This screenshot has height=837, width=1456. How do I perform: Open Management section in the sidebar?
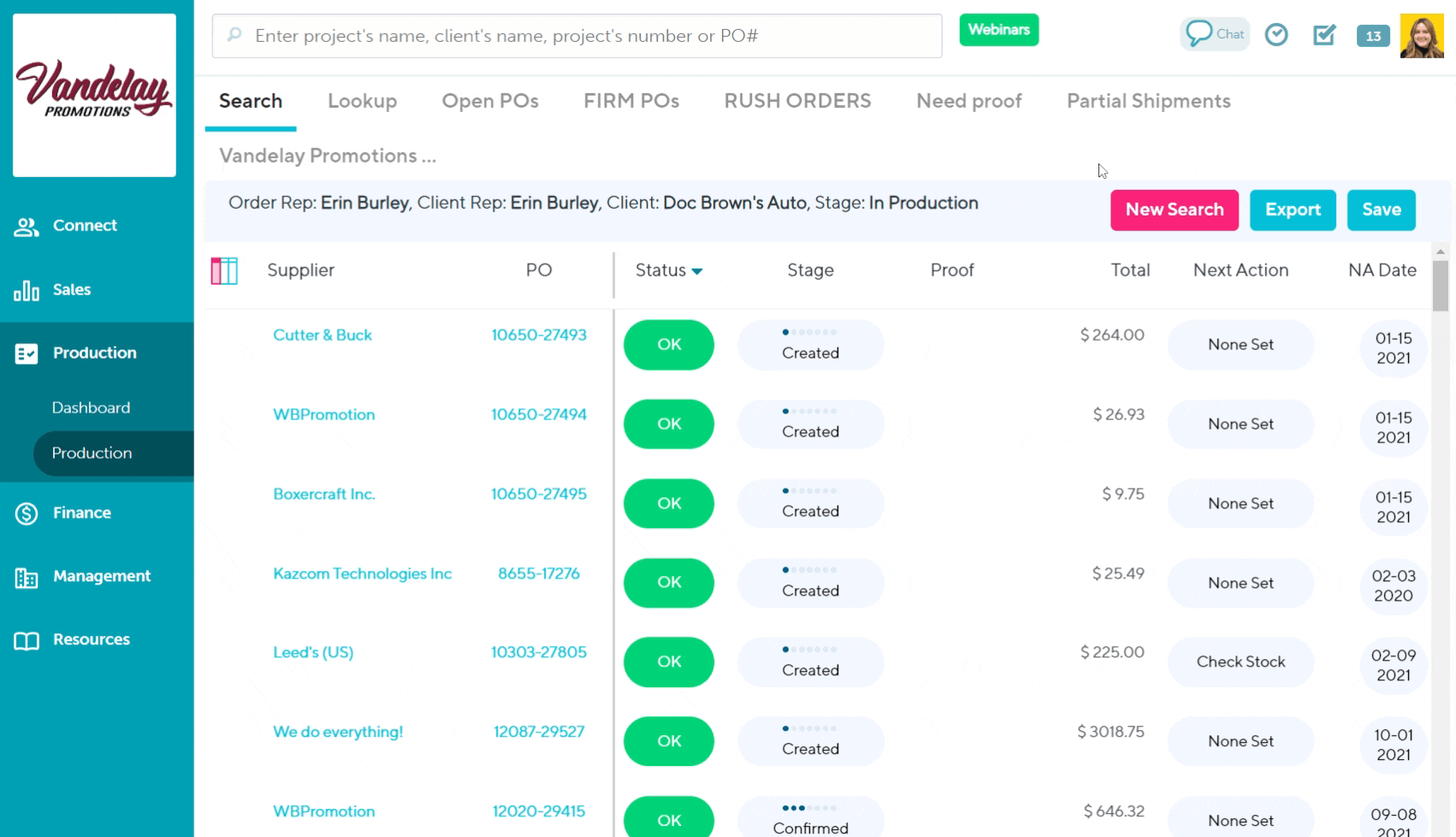point(101,577)
